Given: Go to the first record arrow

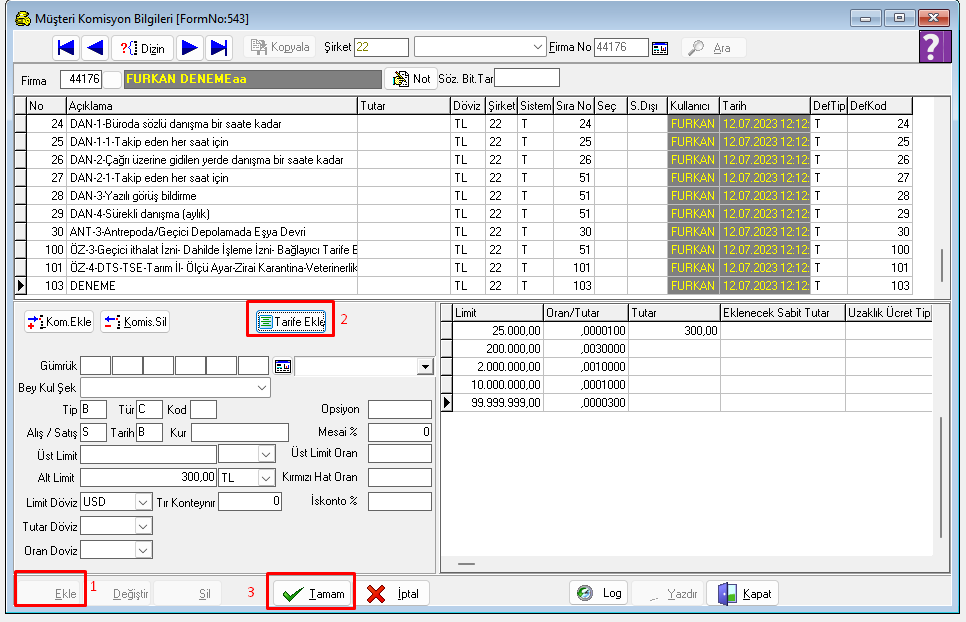Looking at the screenshot, I should [x=67, y=47].
